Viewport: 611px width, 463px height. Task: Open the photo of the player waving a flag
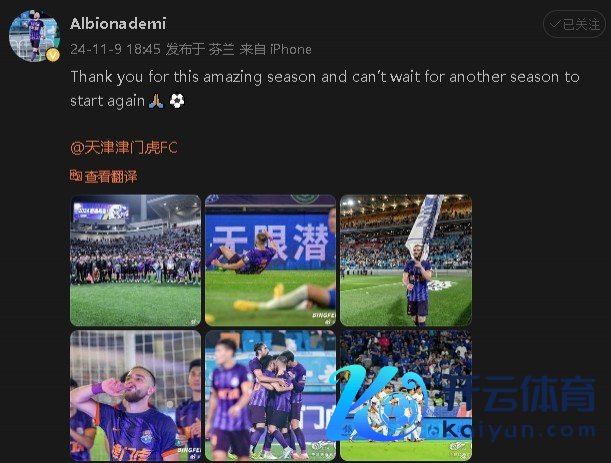pyautogui.click(x=406, y=260)
